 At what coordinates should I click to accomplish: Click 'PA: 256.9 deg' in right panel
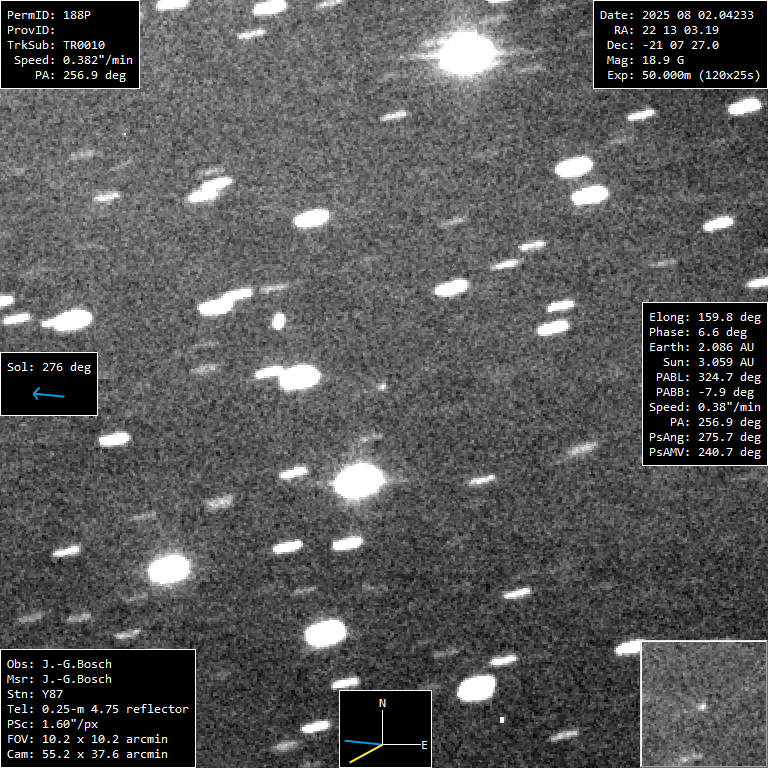click(x=716, y=422)
